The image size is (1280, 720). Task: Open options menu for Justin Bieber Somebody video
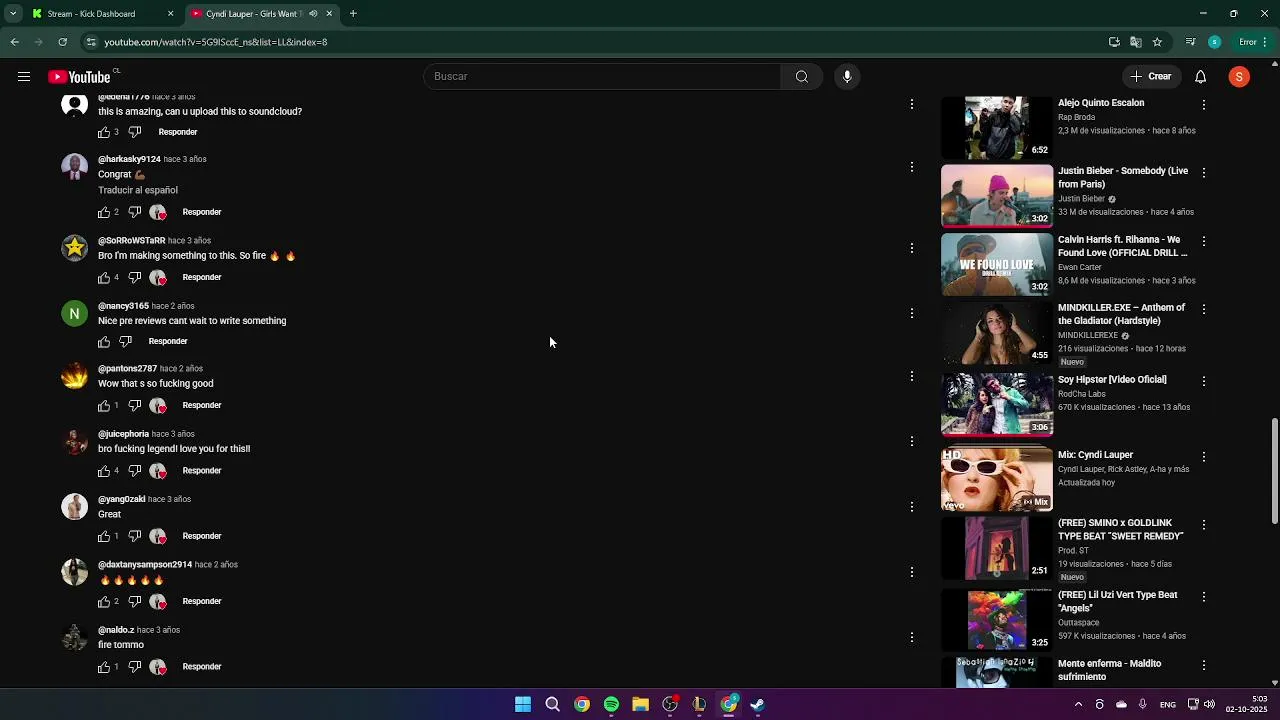1203,173
